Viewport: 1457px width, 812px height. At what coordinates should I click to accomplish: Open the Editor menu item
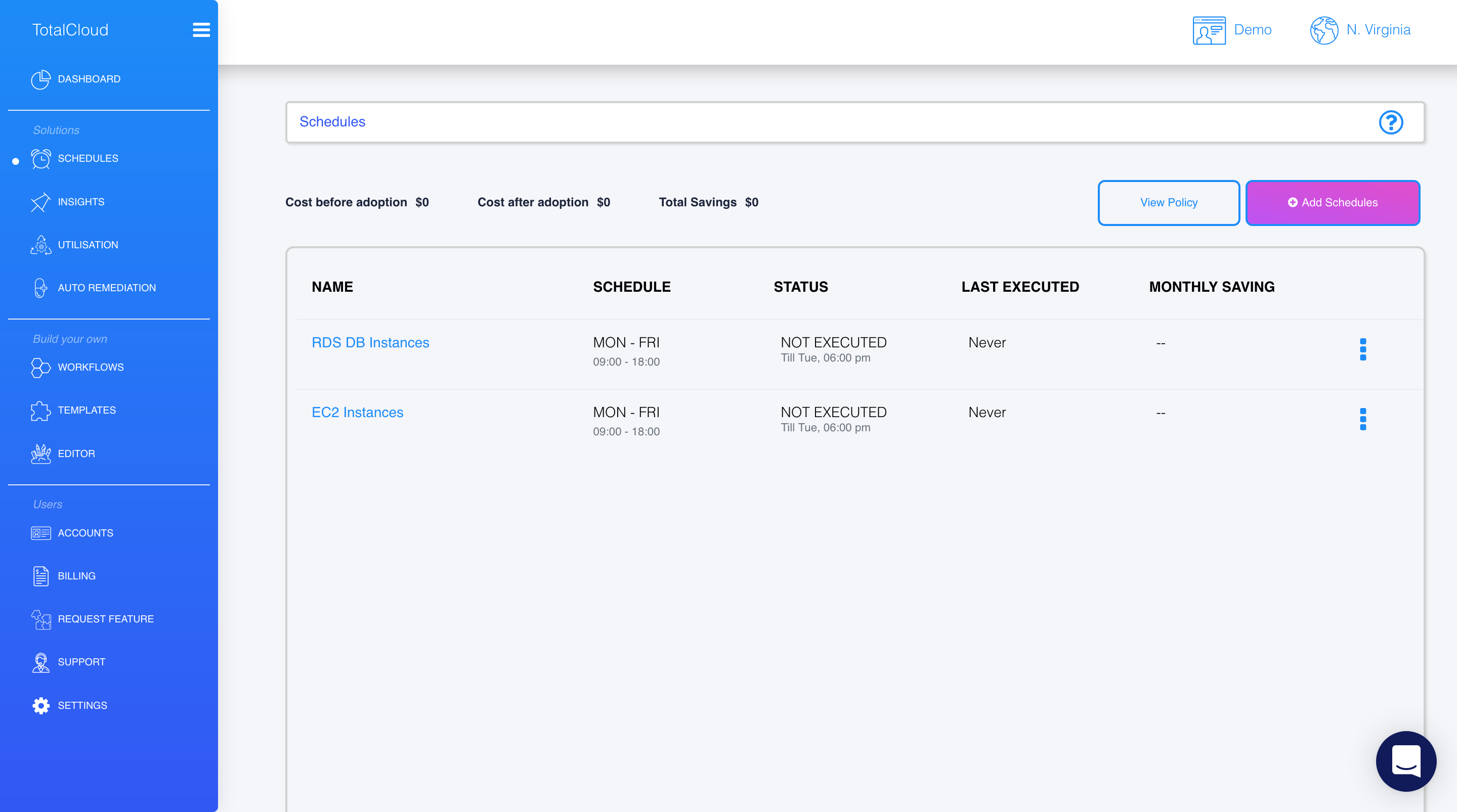coord(76,454)
